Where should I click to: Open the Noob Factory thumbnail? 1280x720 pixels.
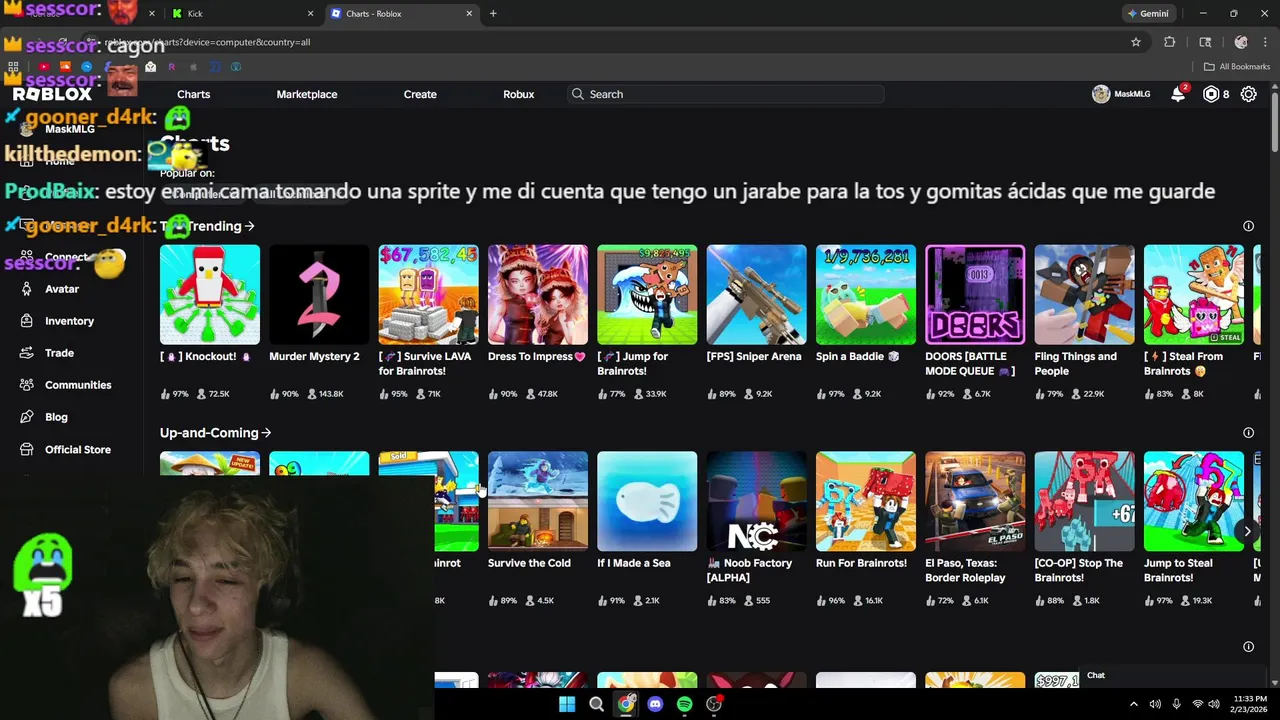tap(756, 501)
